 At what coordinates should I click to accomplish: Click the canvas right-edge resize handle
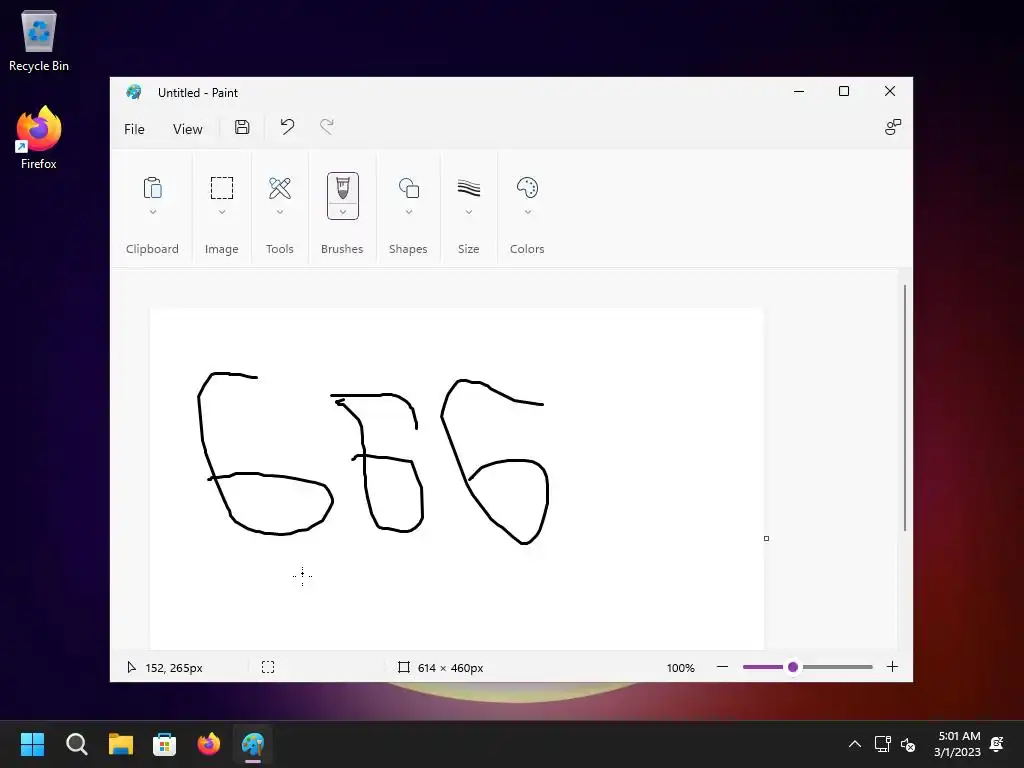click(x=766, y=538)
